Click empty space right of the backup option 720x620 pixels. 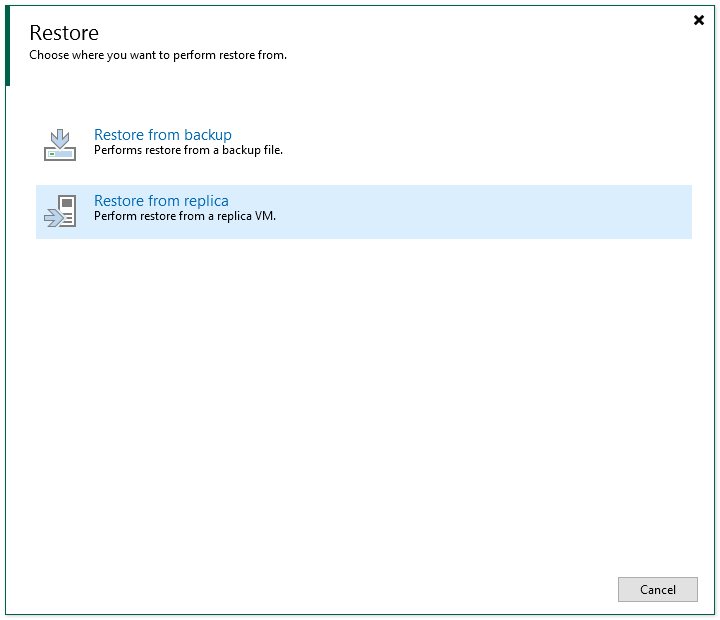click(480, 144)
